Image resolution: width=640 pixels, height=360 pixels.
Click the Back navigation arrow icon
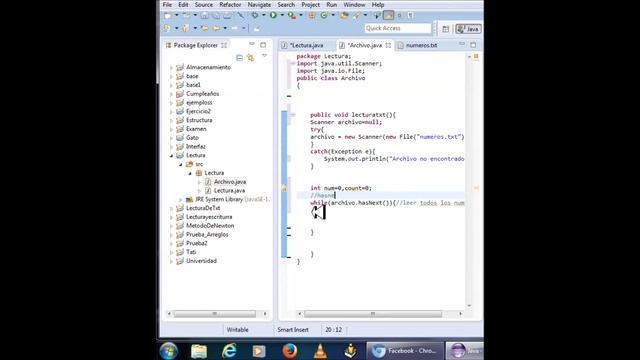pos(216,28)
